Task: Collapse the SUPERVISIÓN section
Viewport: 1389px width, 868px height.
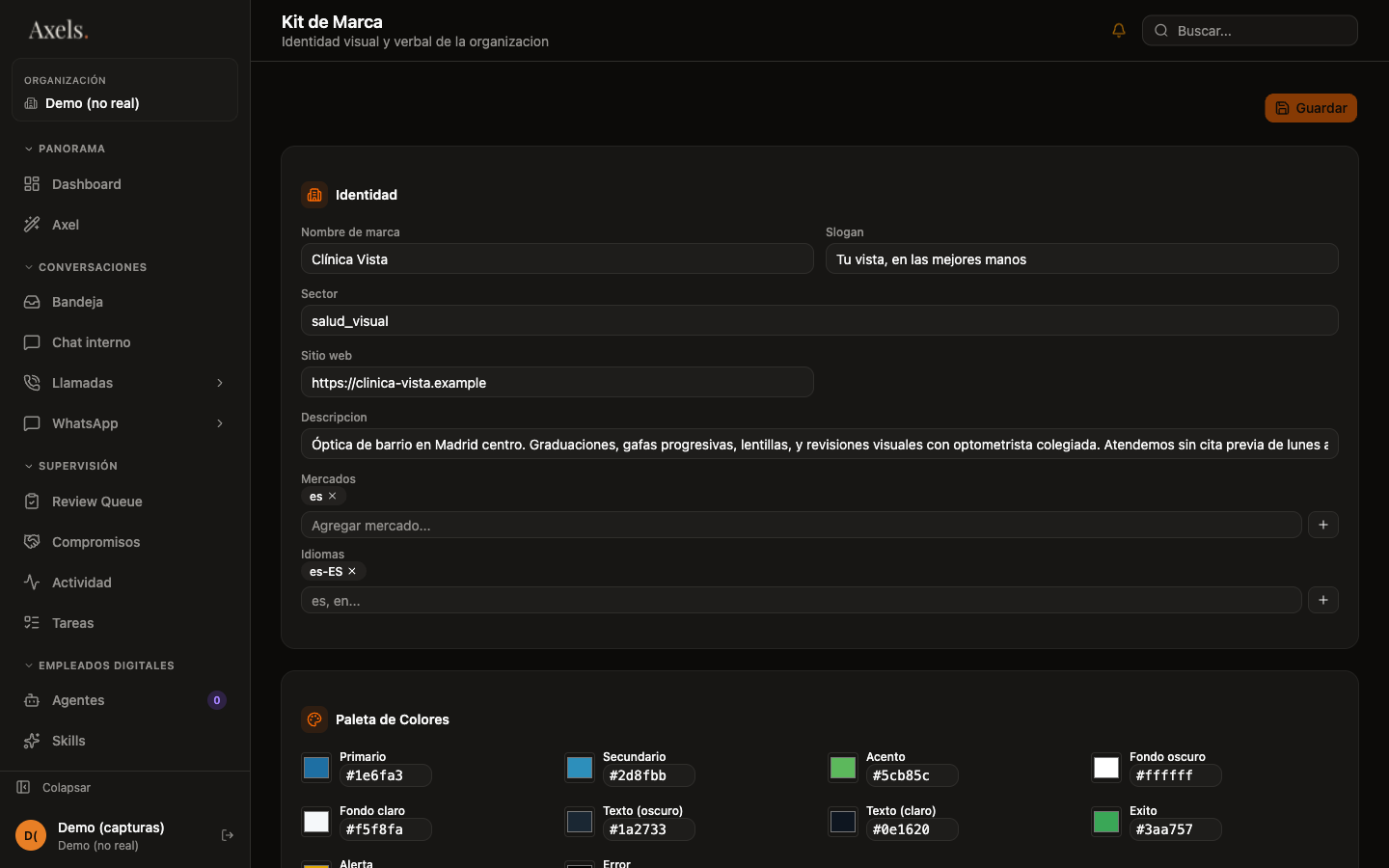Action: (70, 466)
